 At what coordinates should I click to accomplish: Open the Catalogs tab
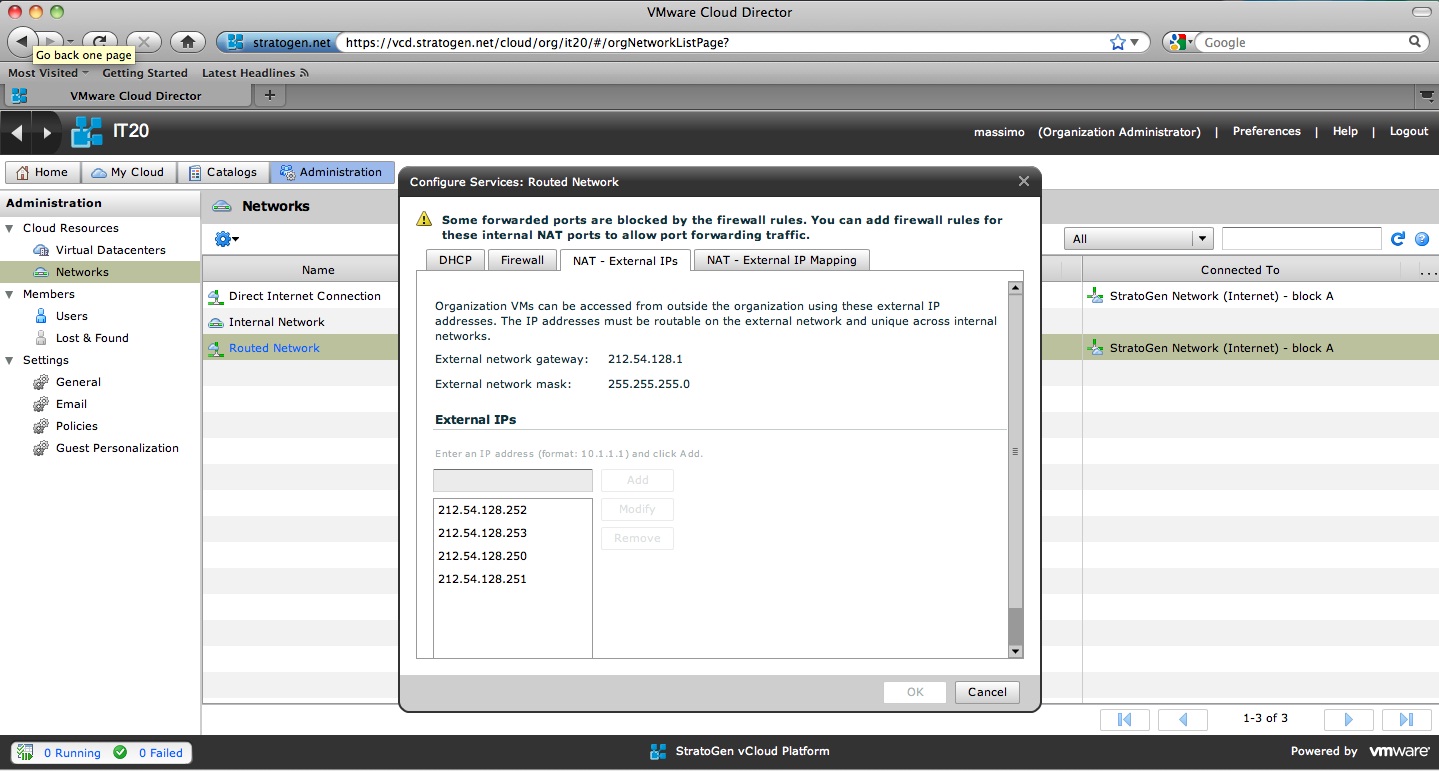[223, 172]
